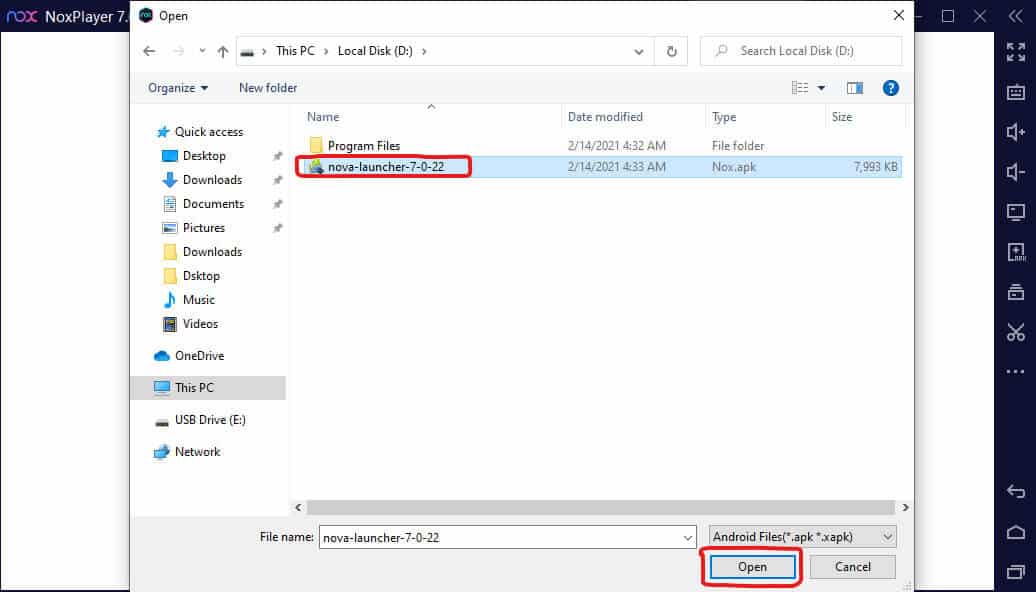Sort by Date modified column

point(605,117)
